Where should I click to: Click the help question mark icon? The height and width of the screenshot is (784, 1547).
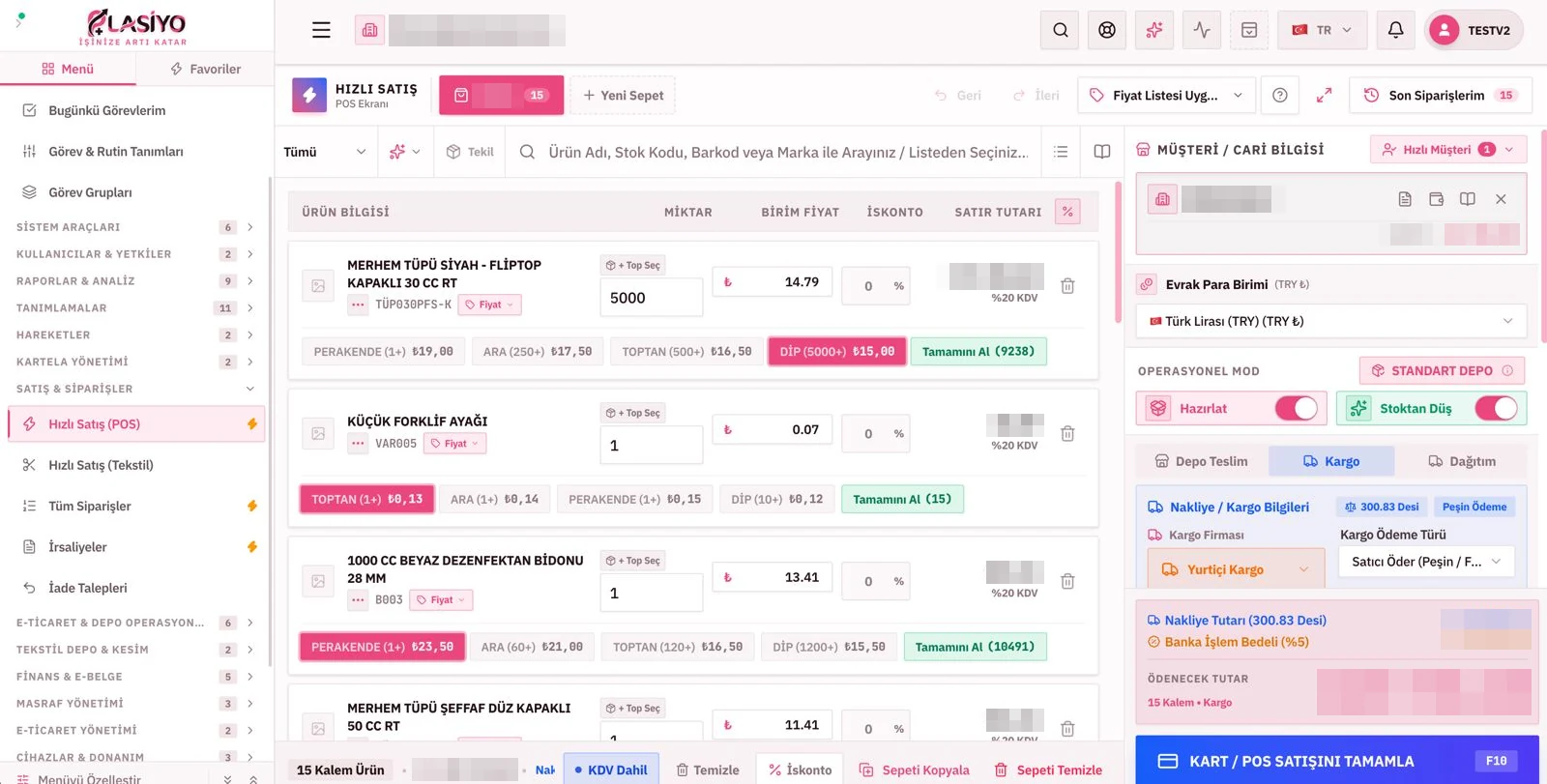[1280, 95]
